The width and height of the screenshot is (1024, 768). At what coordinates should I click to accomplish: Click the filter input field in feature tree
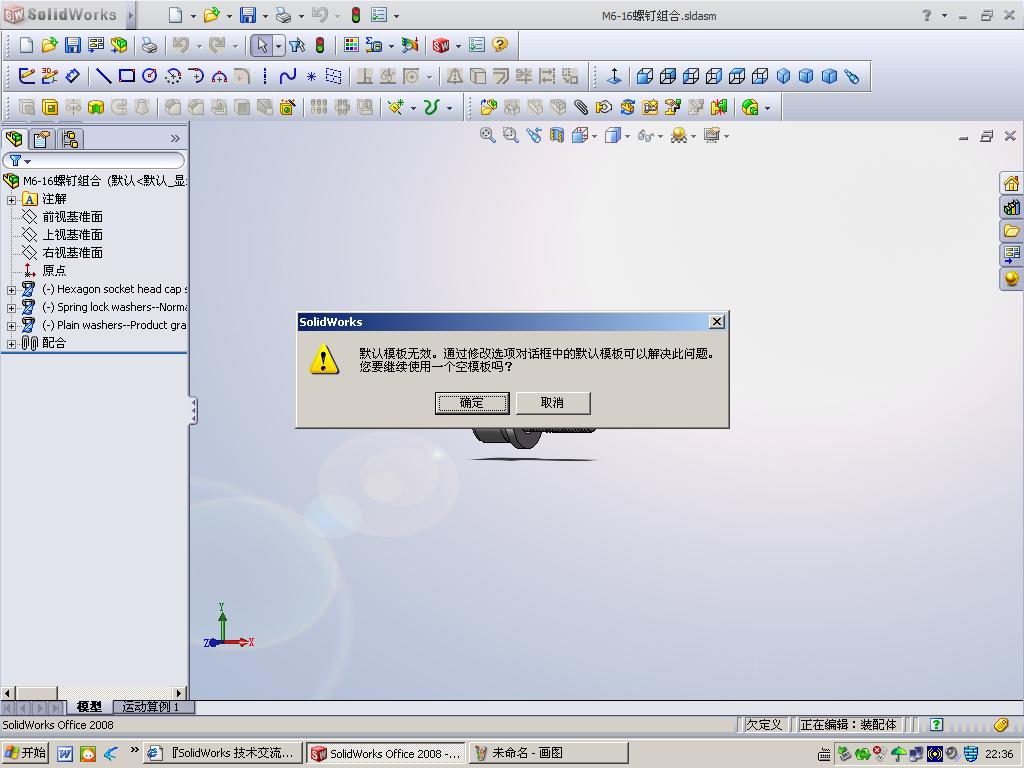95,161
